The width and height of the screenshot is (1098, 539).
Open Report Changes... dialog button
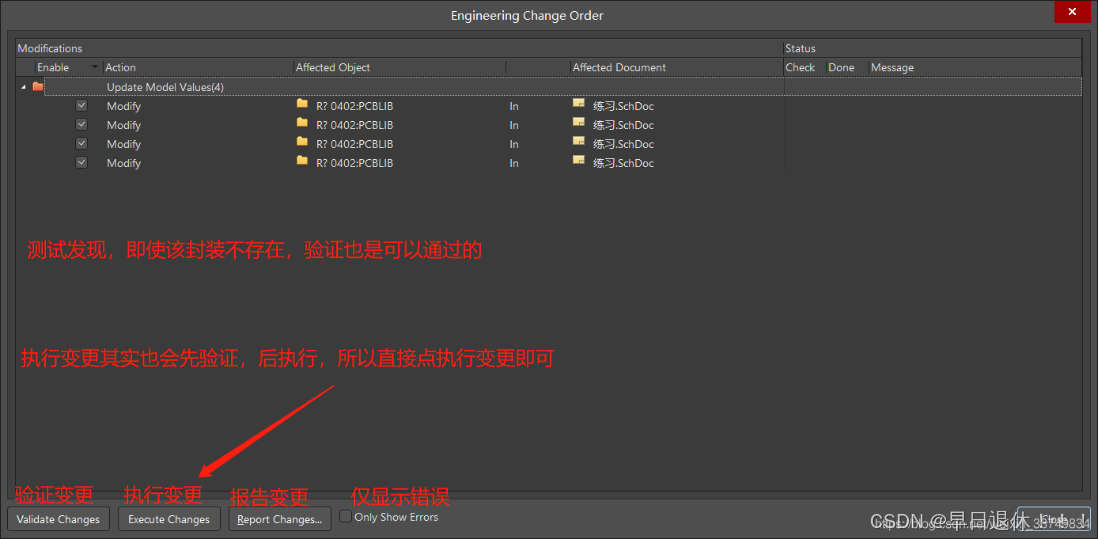click(279, 519)
